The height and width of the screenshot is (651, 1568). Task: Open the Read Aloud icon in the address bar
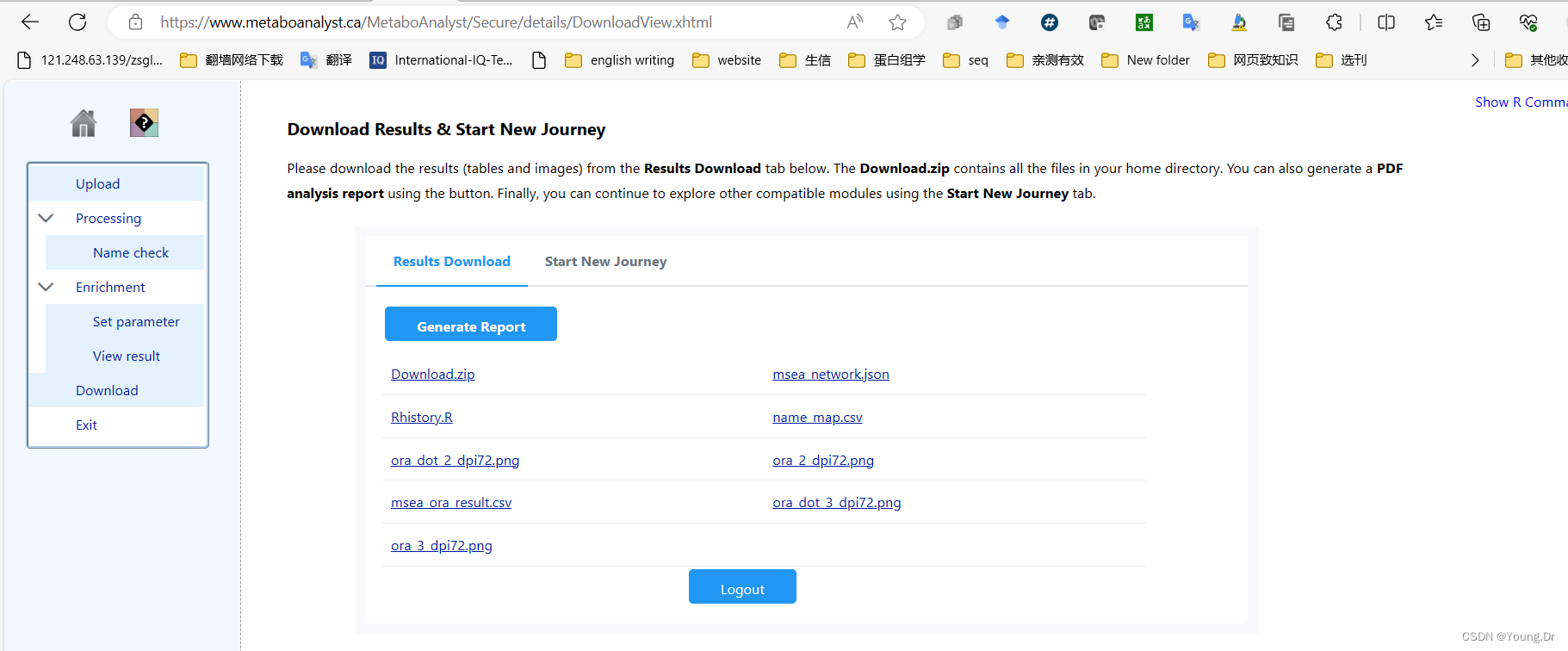tap(855, 22)
